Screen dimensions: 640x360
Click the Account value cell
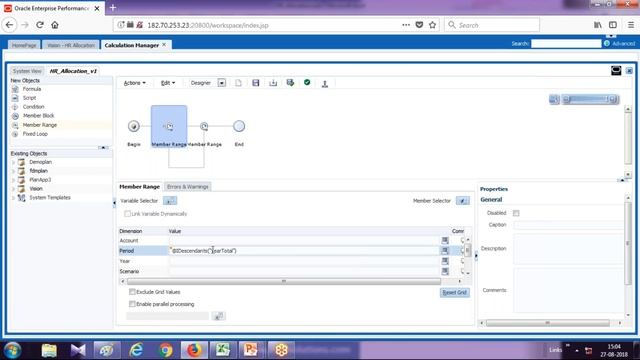[304, 240]
